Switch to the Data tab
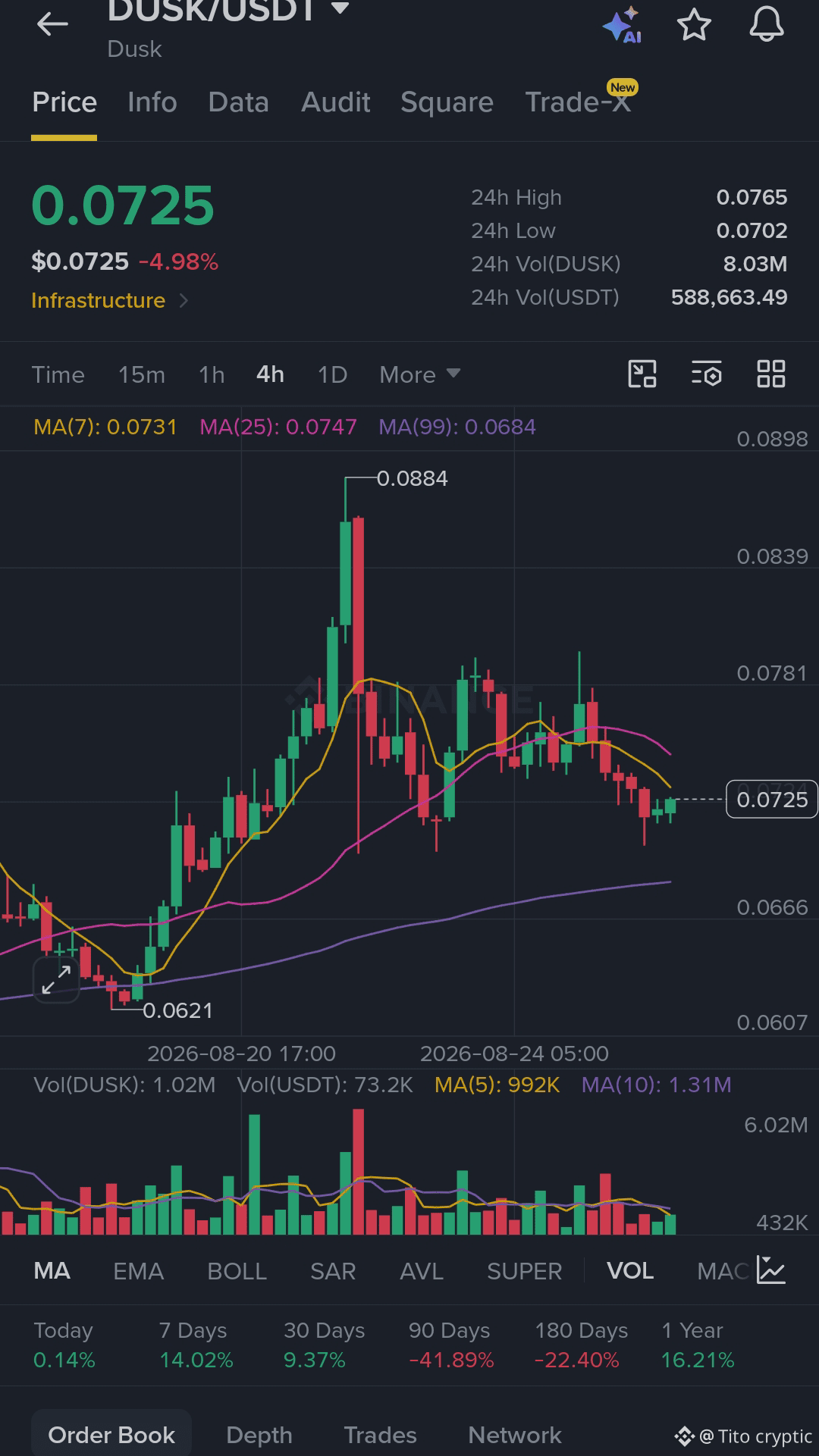819x1456 pixels. coord(238,102)
